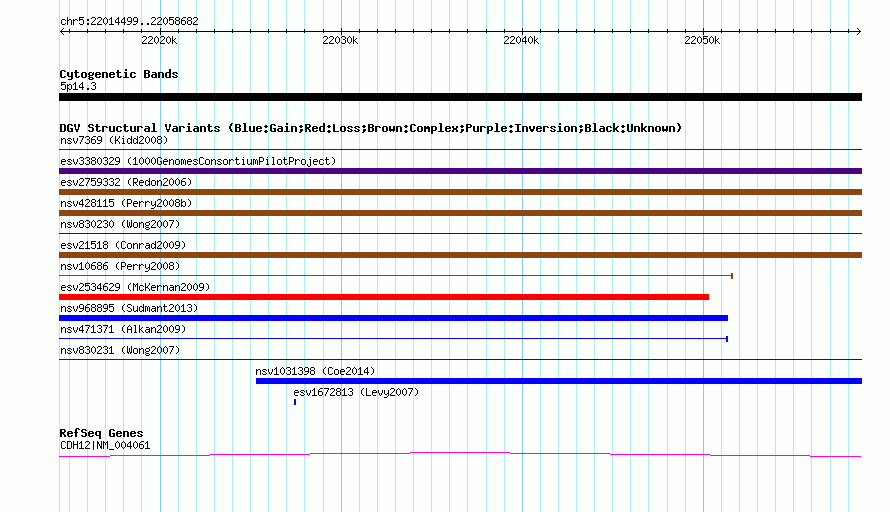Viewport: 890px width, 512px height.
Task: Click the brown esv2759332 complex variant bar
Action: (460, 192)
